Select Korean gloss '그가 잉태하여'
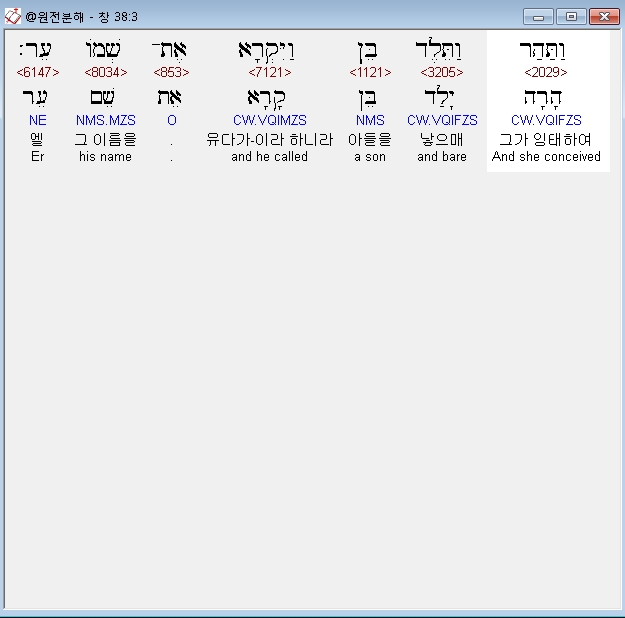 tap(545, 139)
